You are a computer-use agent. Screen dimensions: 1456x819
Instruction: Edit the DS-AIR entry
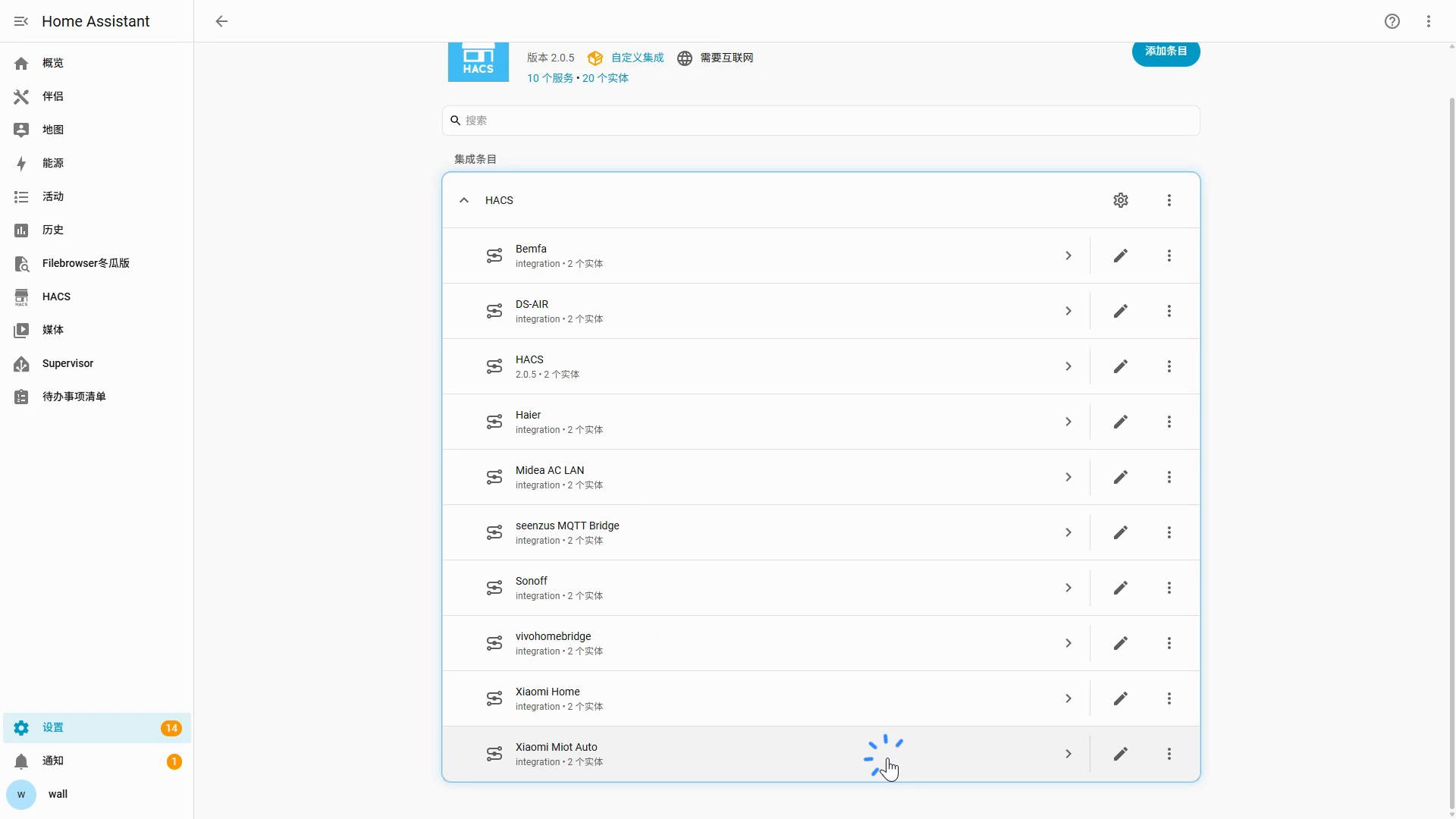click(x=1121, y=311)
